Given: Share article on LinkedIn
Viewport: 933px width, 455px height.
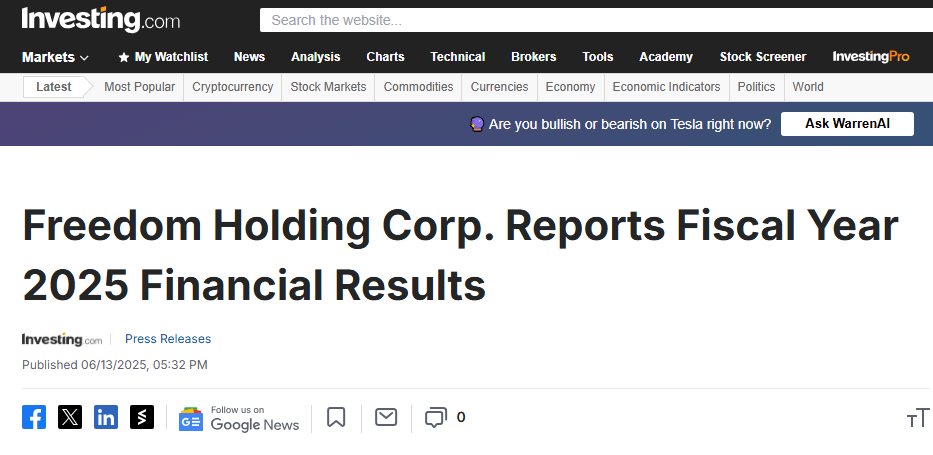Looking at the screenshot, I should 106,417.
